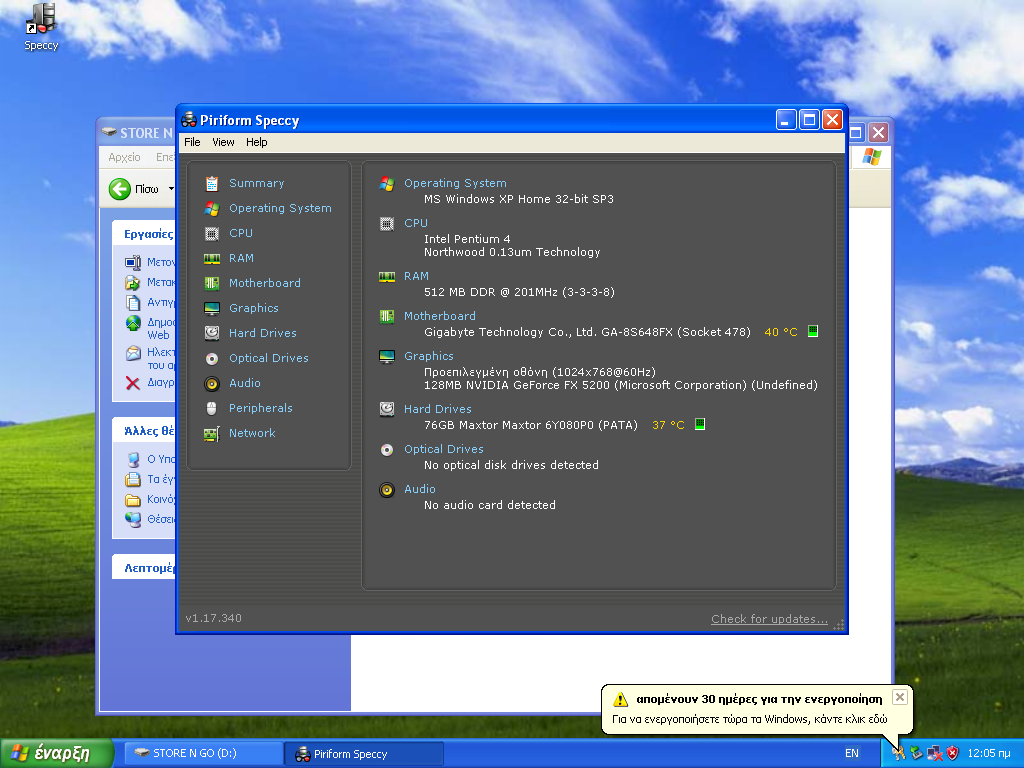The width and height of the screenshot is (1024, 768).
Task: Click the Hard Drives heading link in summary
Action: pos(438,409)
